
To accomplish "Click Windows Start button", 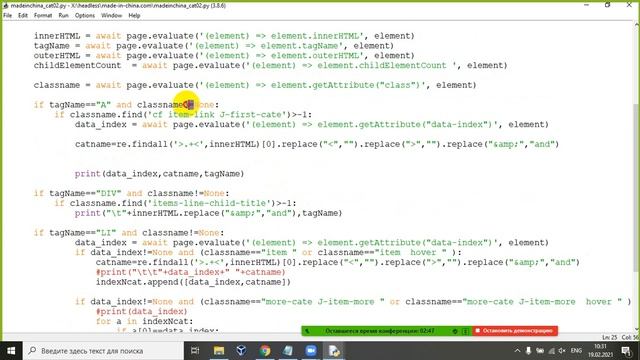I will 11,351.
